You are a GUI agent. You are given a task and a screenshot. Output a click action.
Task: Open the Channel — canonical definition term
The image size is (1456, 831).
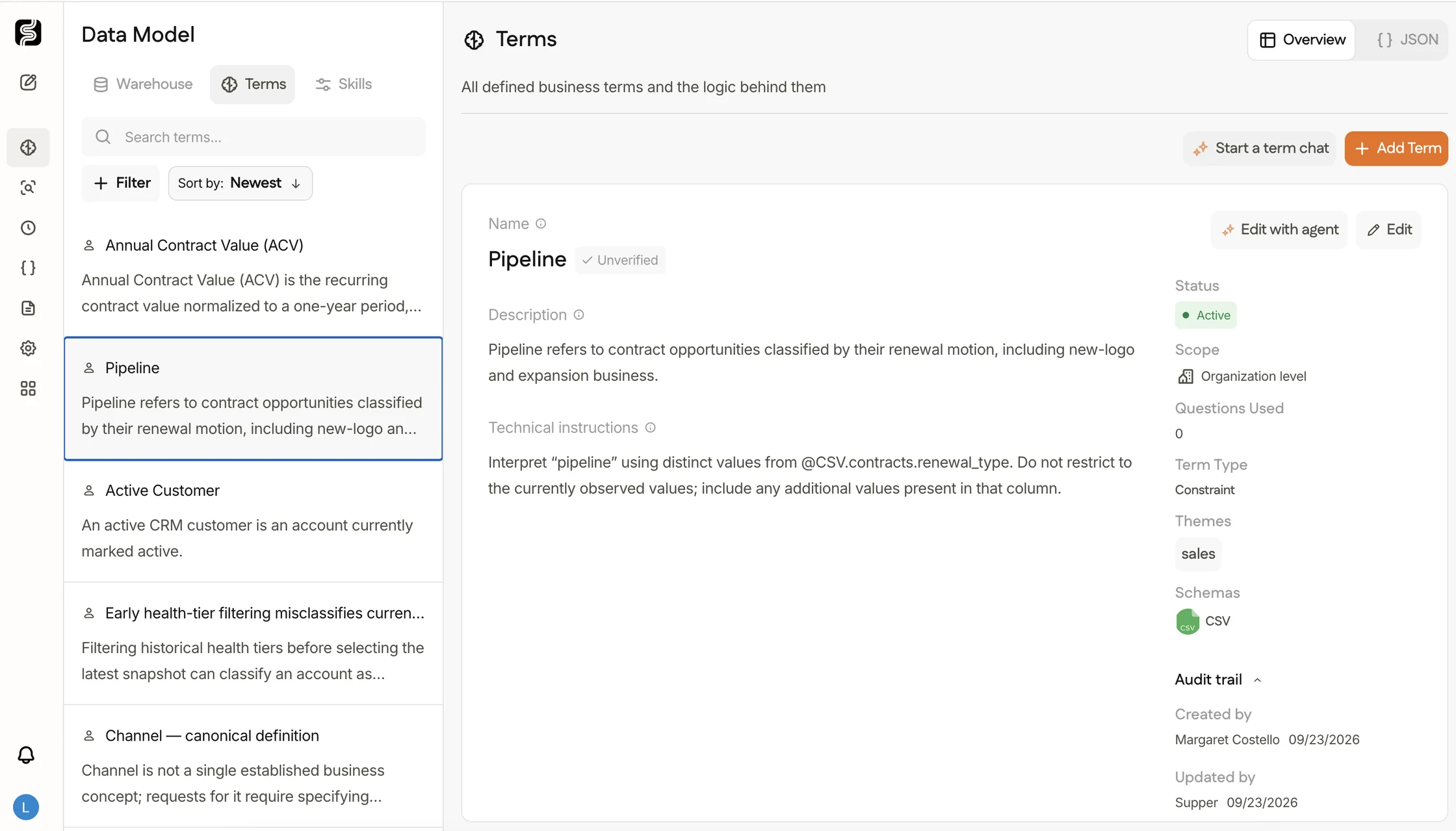tap(253, 766)
